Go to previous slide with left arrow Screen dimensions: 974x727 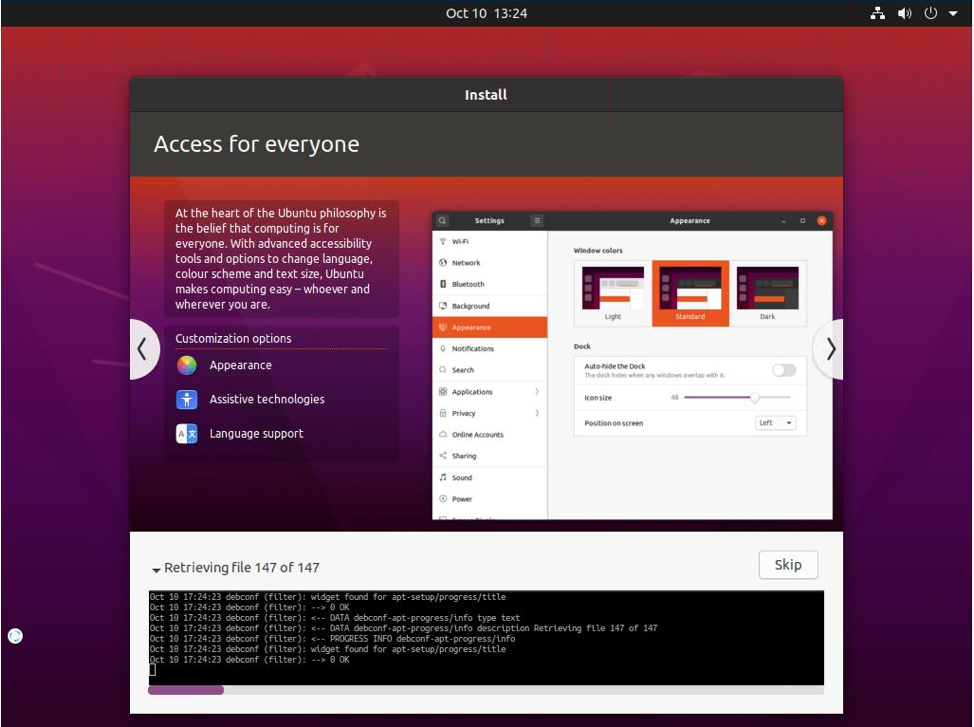coord(143,349)
